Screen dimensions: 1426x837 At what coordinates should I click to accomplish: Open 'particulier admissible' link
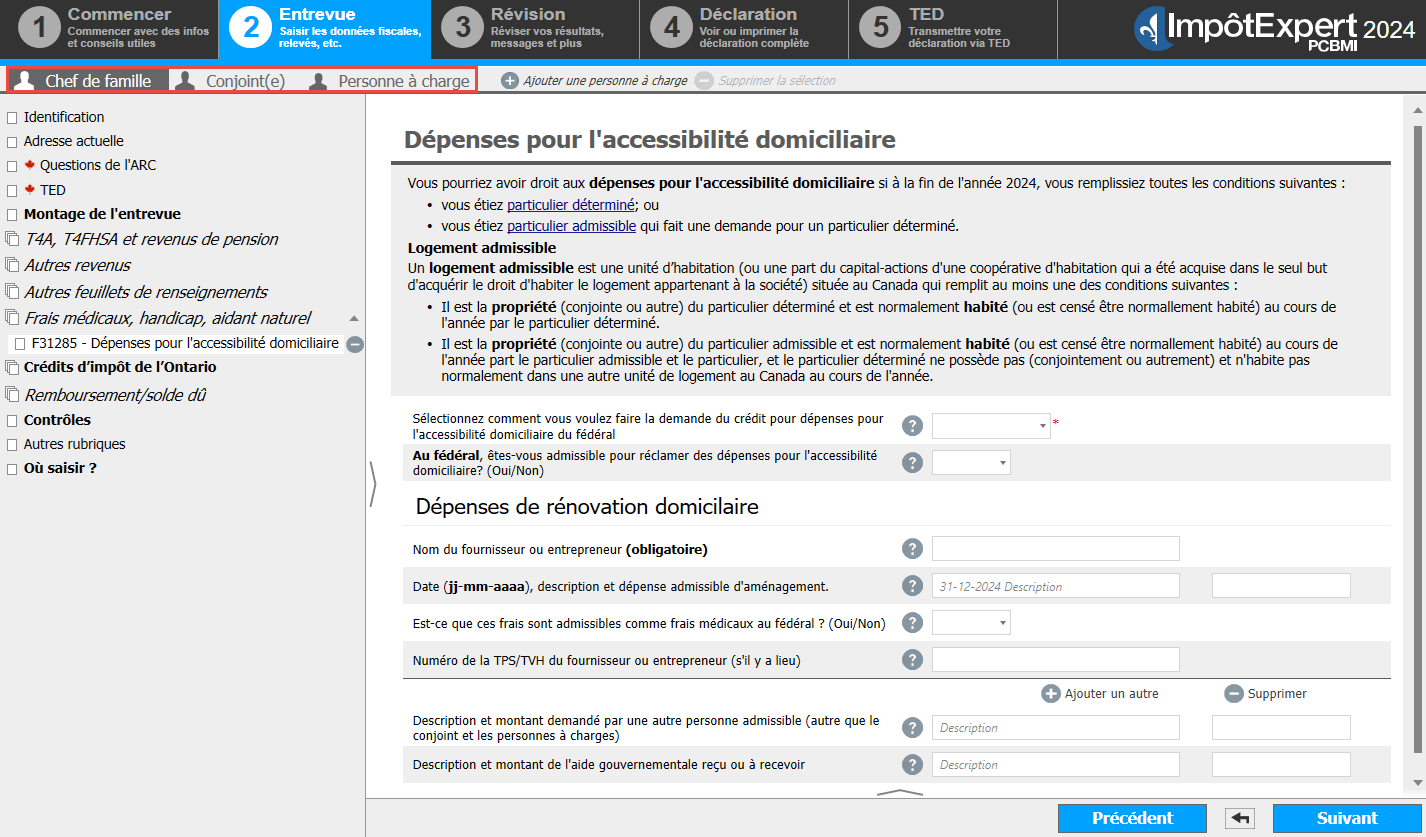571,226
